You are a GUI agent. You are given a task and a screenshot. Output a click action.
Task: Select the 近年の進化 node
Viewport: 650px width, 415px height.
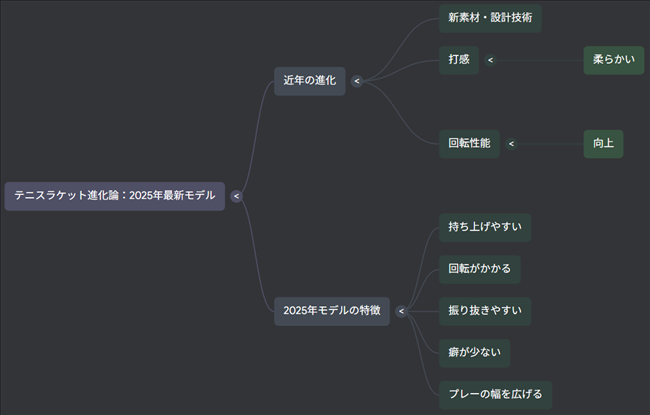pos(309,81)
